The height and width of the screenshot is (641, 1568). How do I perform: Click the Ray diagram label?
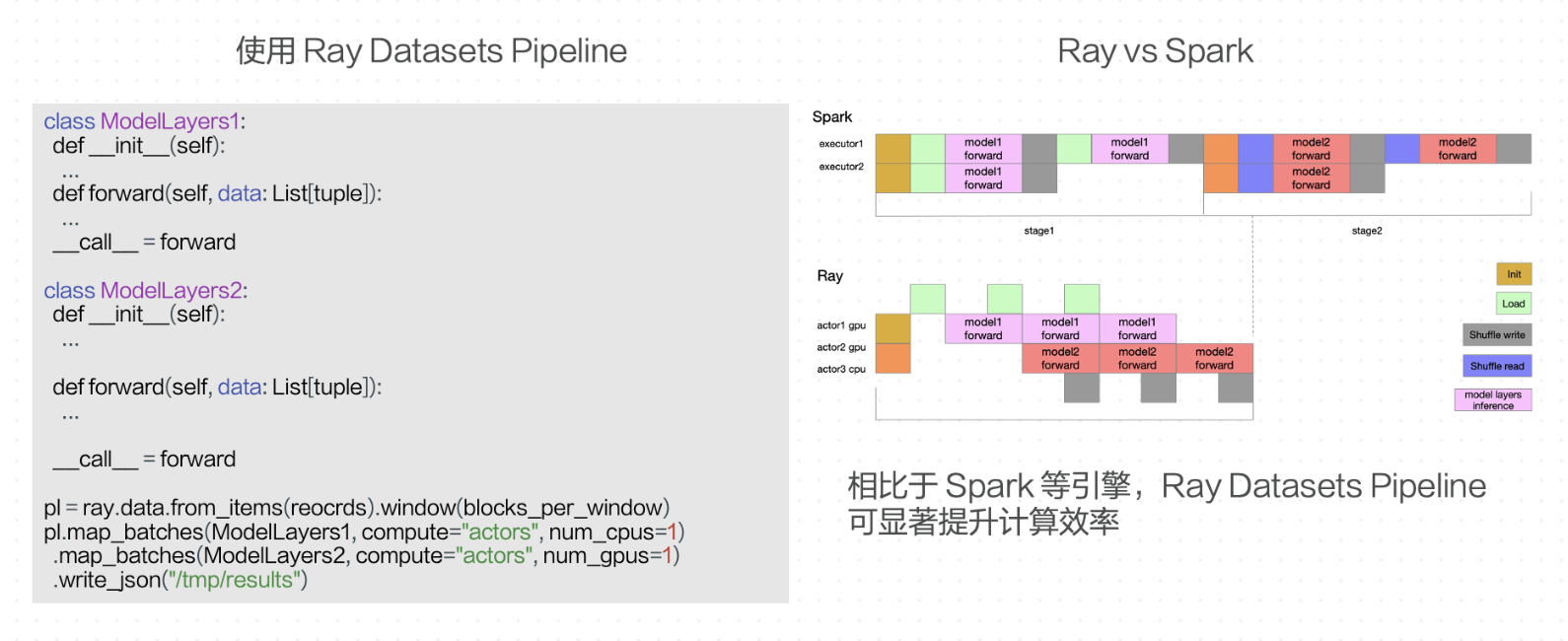coord(830,276)
